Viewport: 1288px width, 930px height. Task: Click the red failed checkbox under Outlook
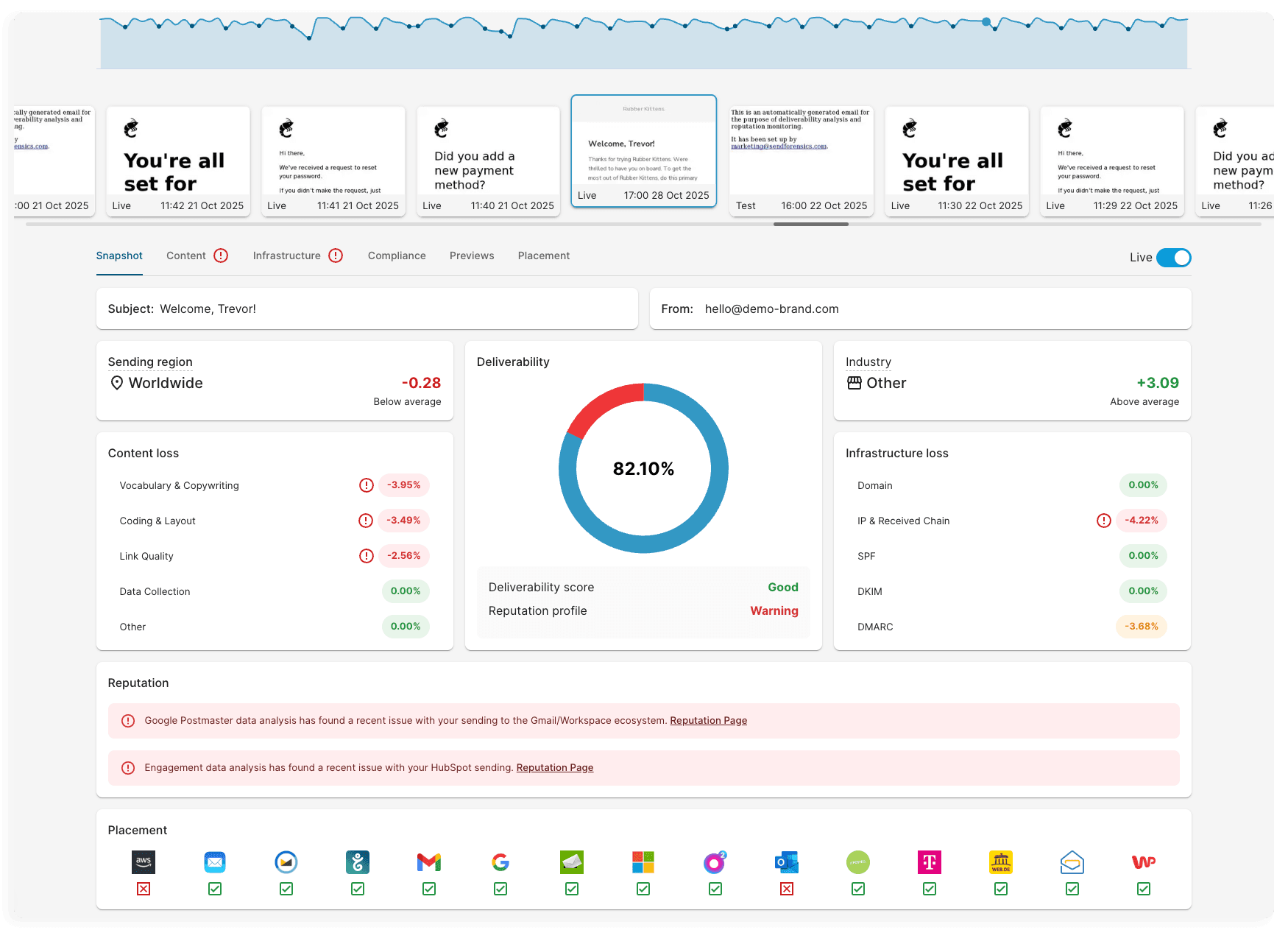(786, 889)
